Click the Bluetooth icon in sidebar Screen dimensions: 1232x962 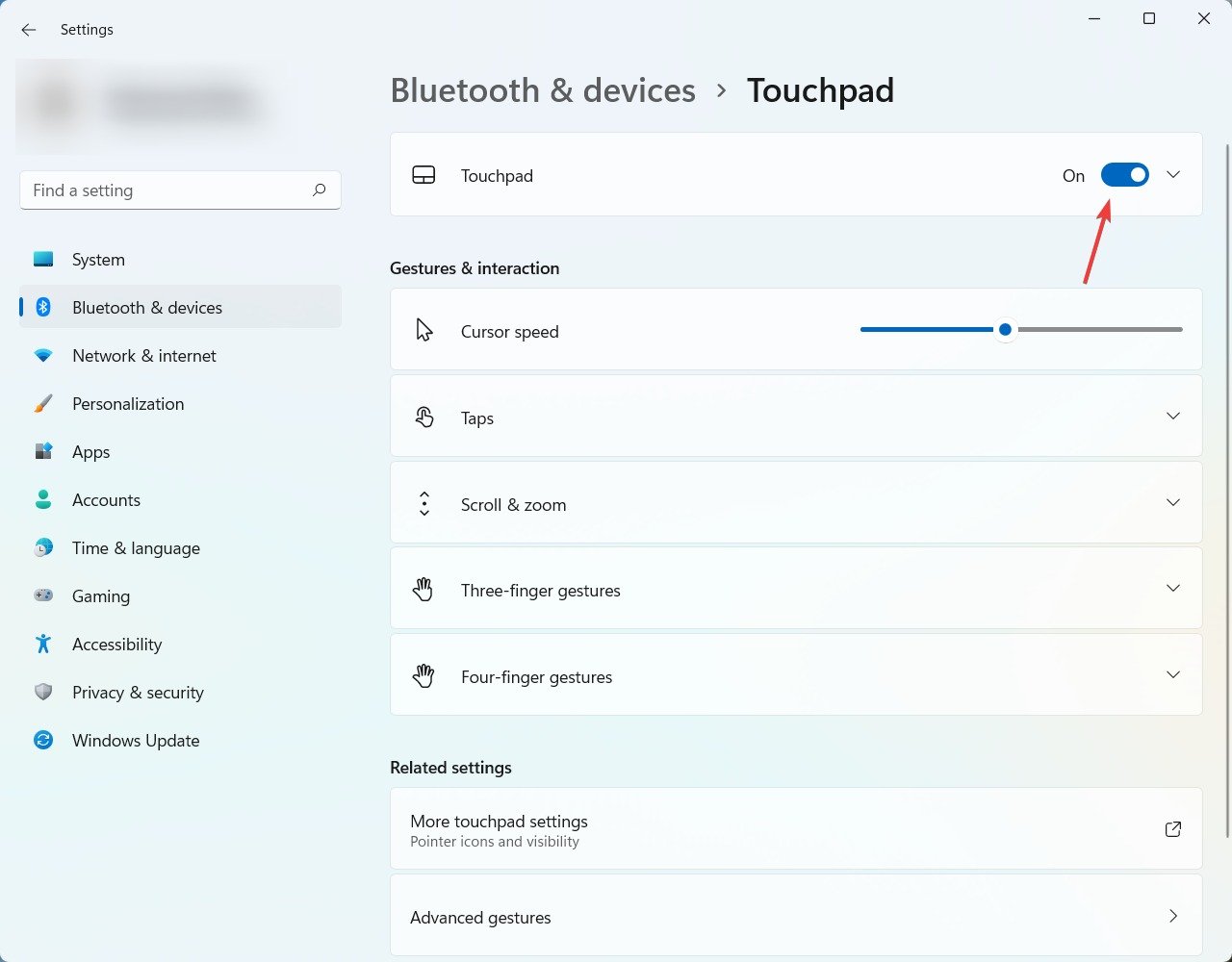point(43,307)
